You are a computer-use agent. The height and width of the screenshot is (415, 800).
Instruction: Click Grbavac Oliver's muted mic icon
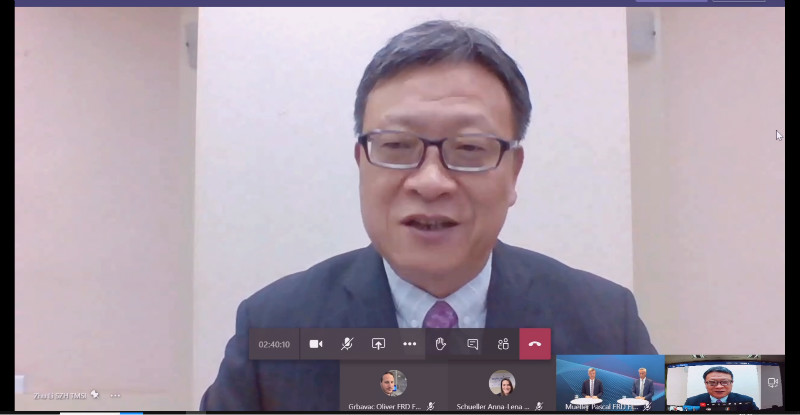(431, 406)
